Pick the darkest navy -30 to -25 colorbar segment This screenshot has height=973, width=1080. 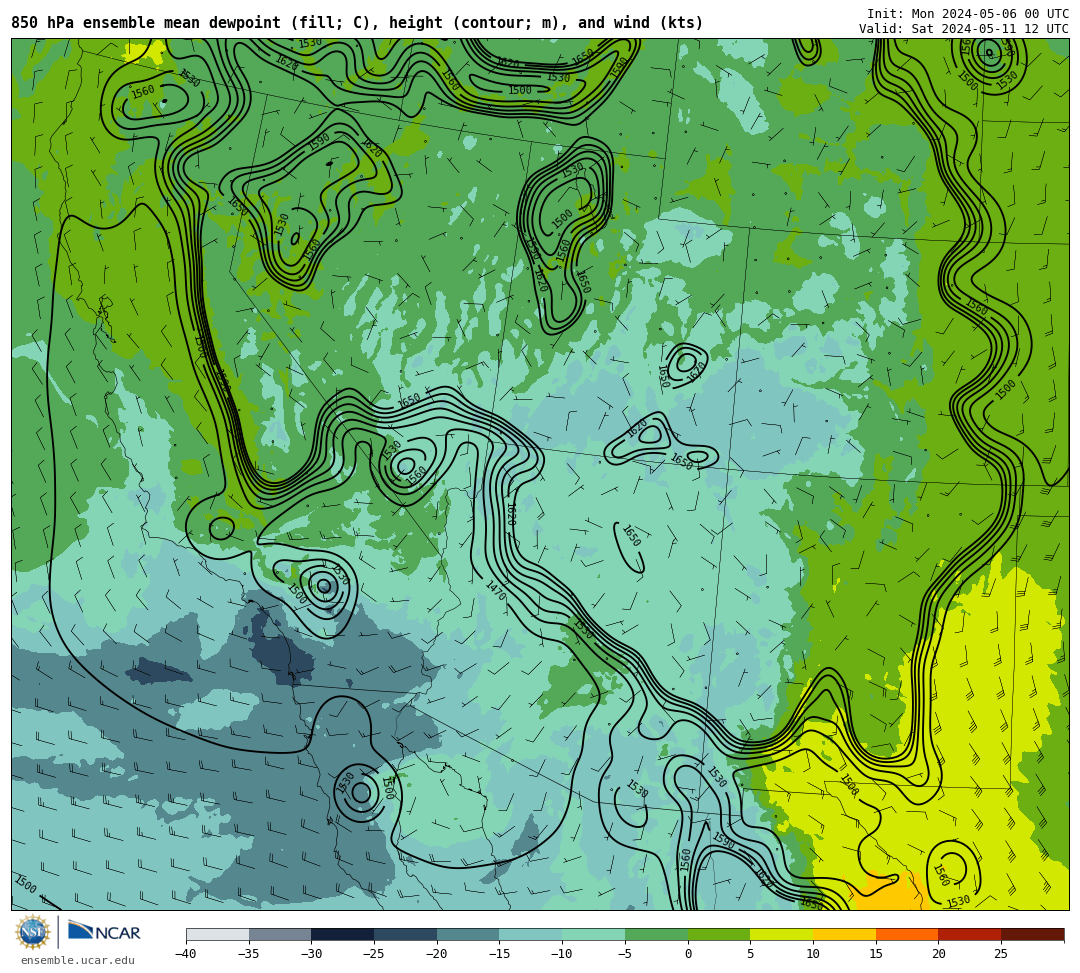[x=343, y=934]
